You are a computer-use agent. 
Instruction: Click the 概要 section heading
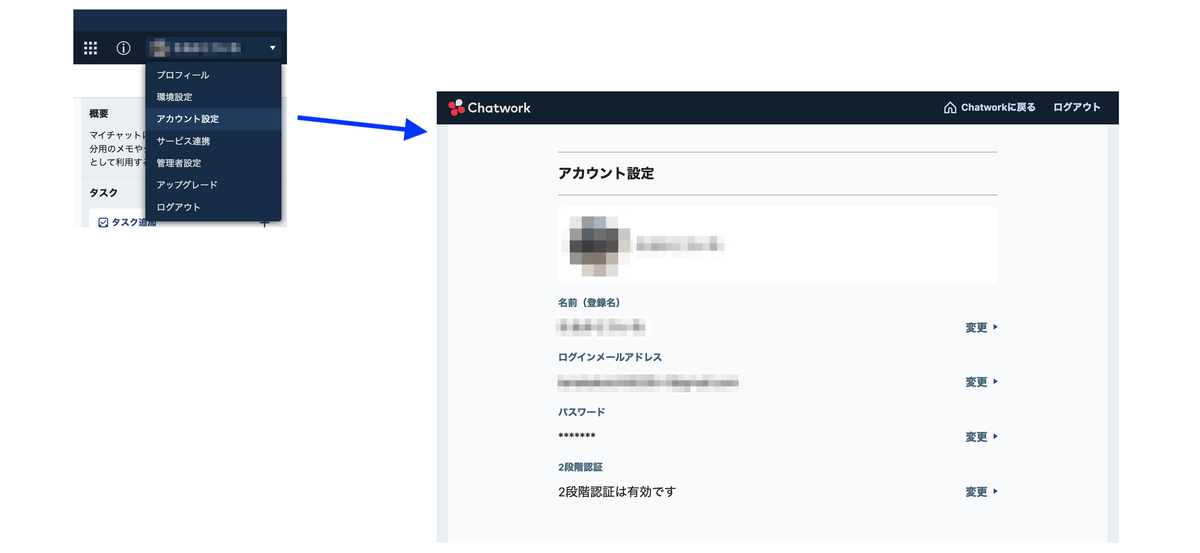[x=99, y=114]
